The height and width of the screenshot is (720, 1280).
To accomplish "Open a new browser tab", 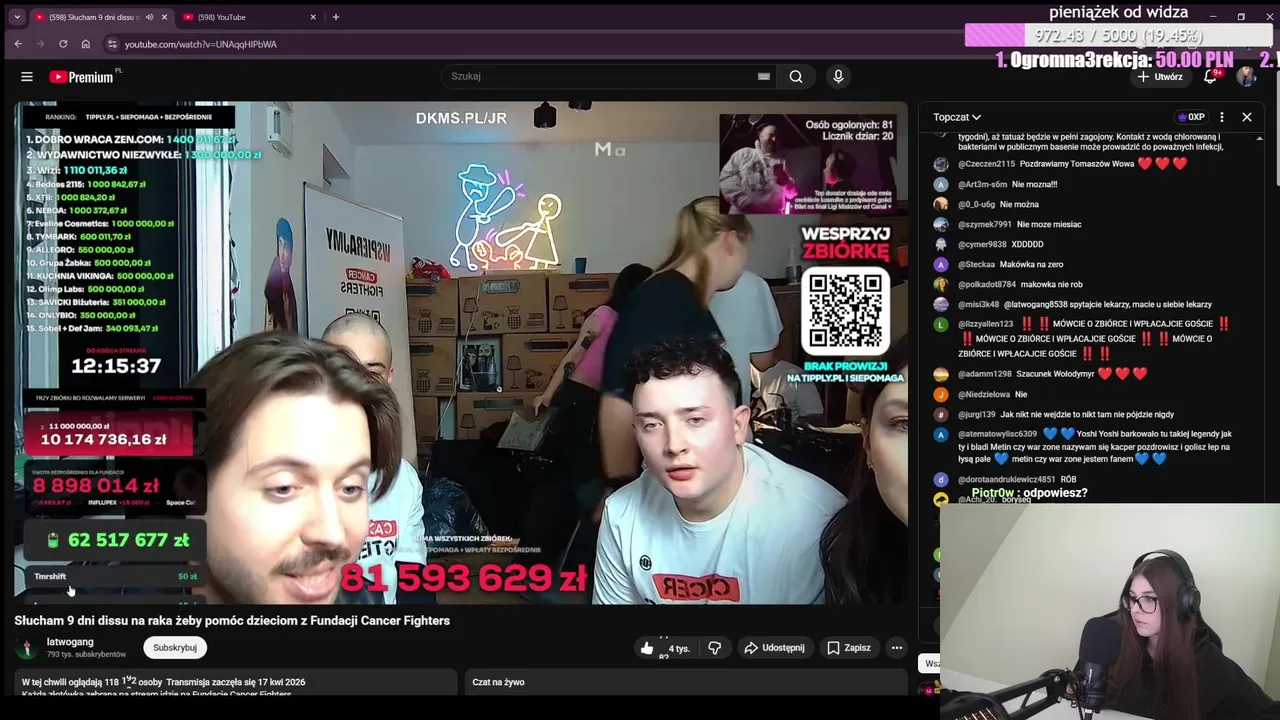I will coord(335,17).
